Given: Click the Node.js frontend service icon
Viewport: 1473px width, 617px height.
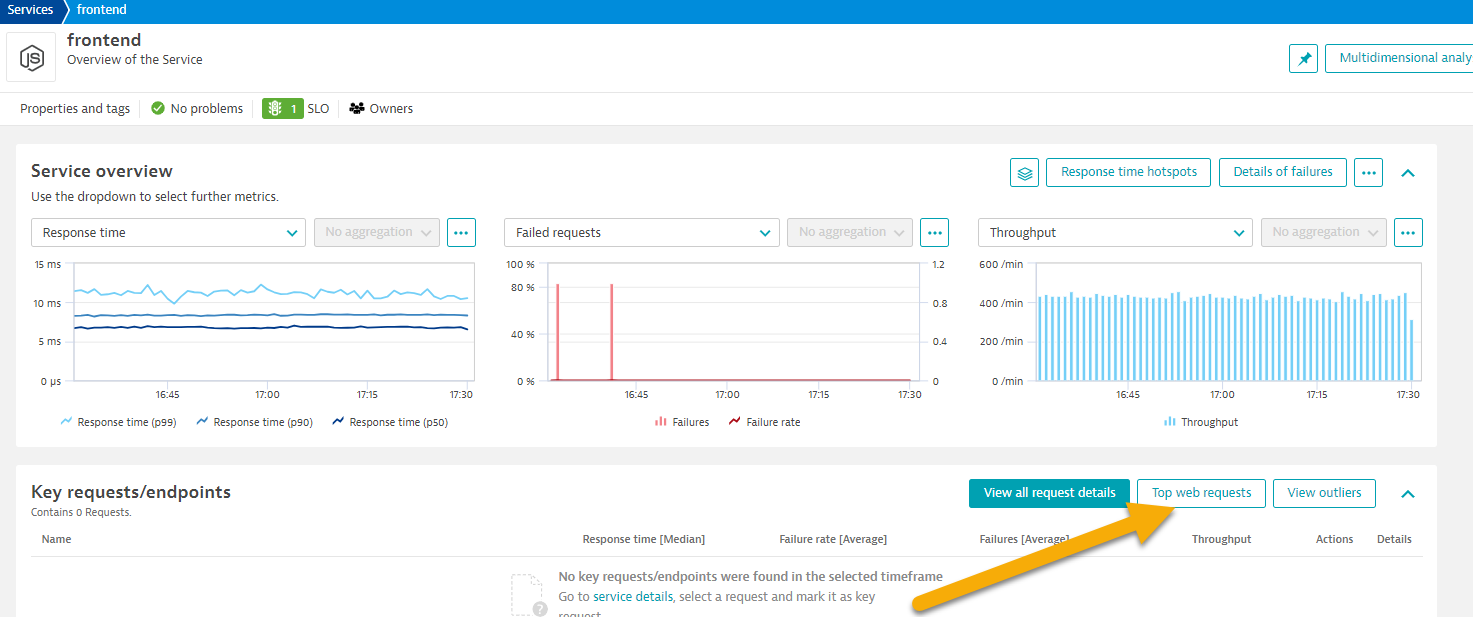Looking at the screenshot, I should click(x=31, y=58).
